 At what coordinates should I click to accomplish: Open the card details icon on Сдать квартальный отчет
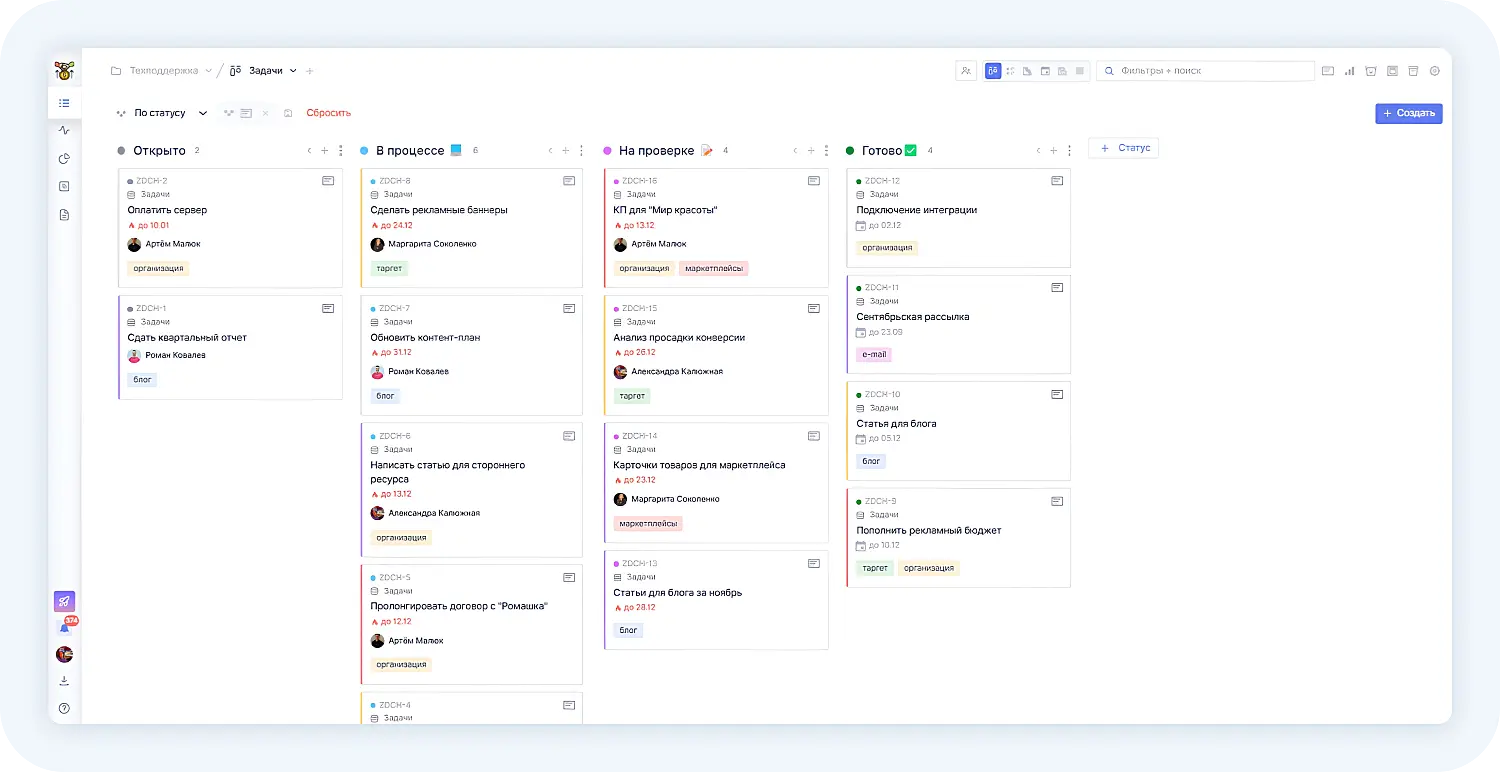tap(328, 308)
